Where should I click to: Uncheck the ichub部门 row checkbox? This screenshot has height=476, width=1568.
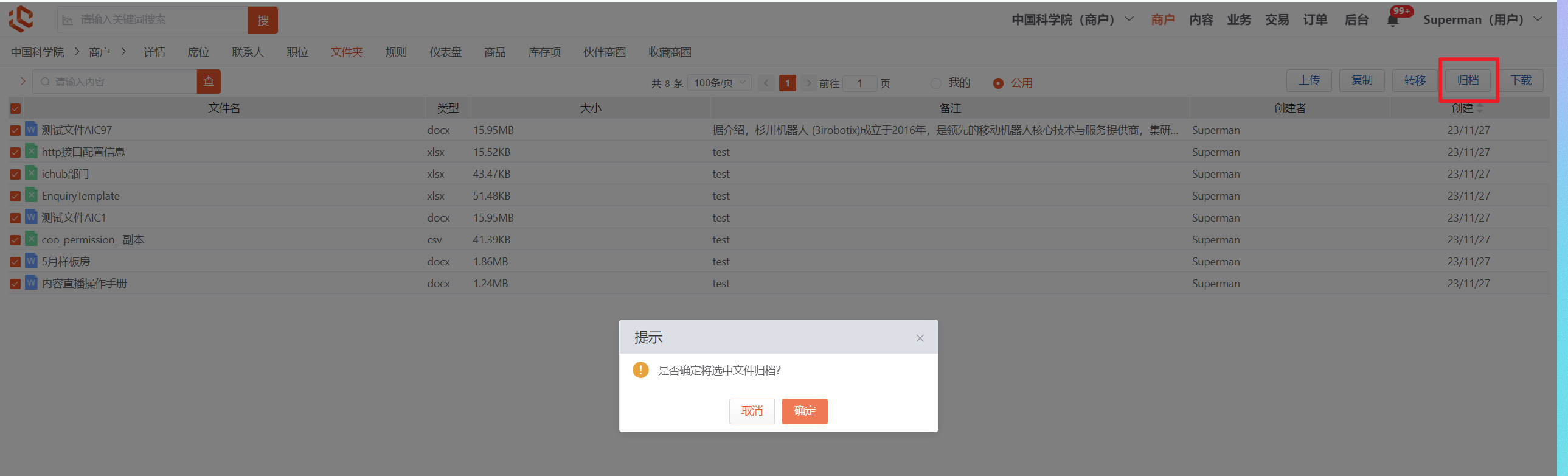15,174
